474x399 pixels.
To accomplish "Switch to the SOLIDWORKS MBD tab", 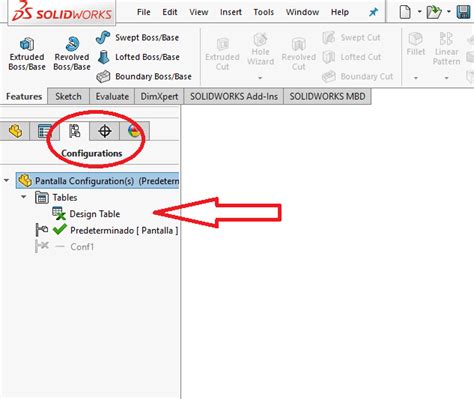I will pyautogui.click(x=327, y=97).
